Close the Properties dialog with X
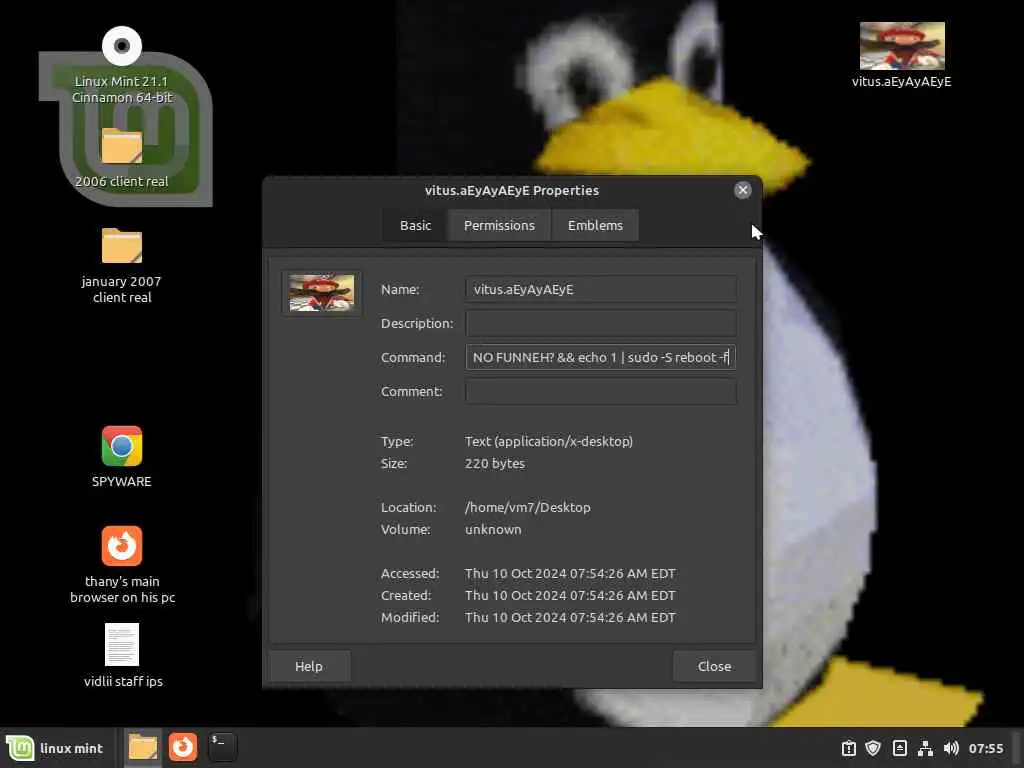Image resolution: width=1024 pixels, height=768 pixels. [743, 190]
